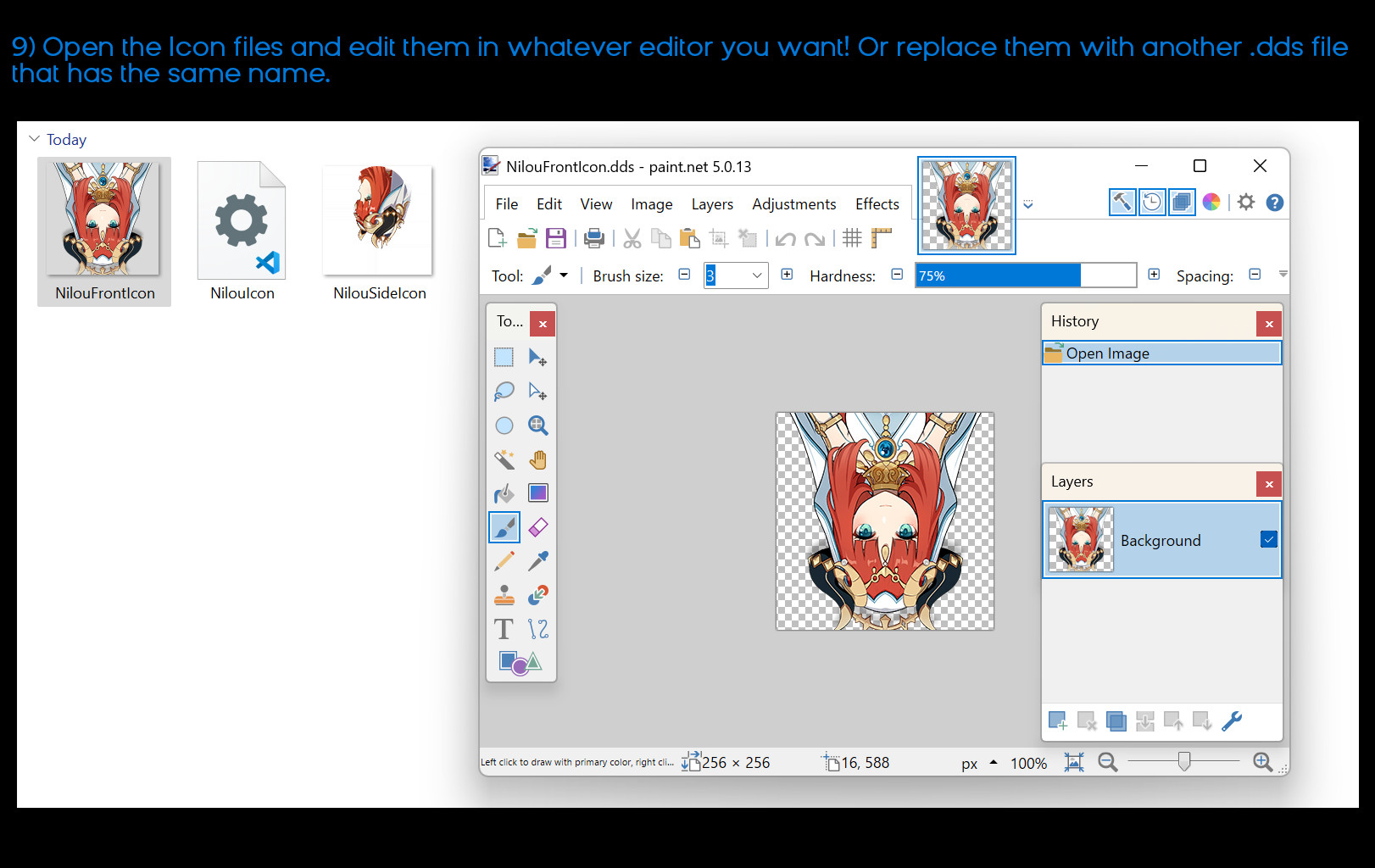The width and height of the screenshot is (1375, 868).
Task: Open the Adjustments menu
Action: click(x=793, y=203)
